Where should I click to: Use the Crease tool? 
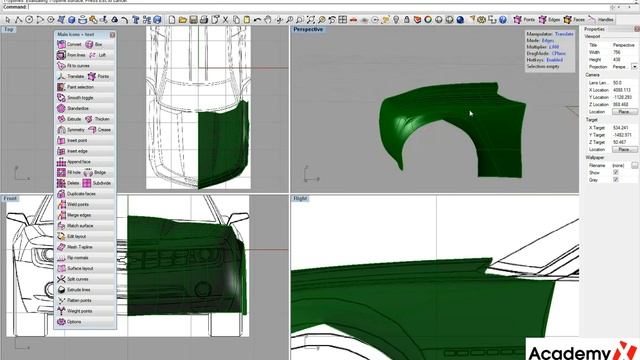tap(101, 129)
